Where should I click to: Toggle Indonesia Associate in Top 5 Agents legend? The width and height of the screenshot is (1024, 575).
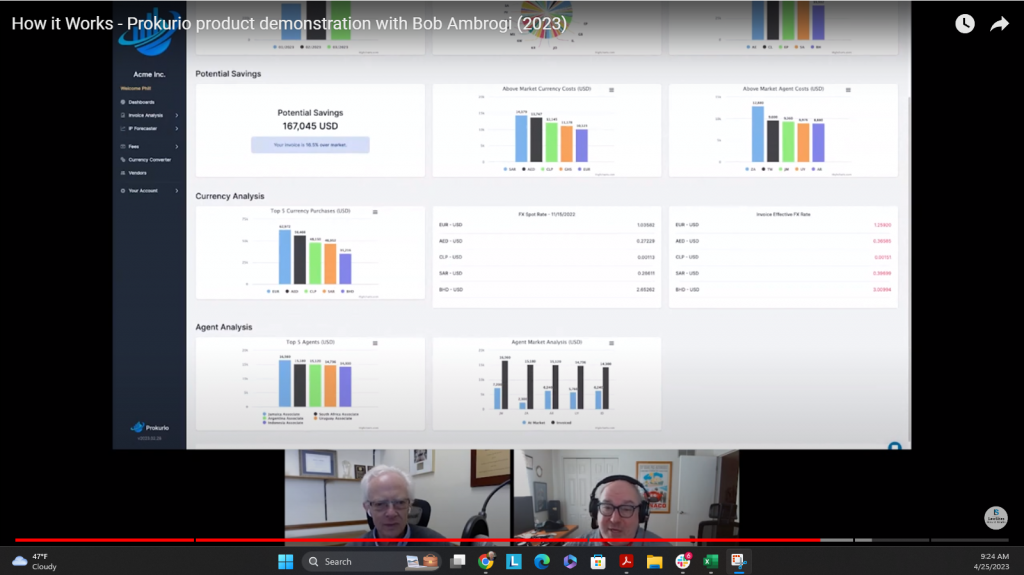[x=283, y=423]
